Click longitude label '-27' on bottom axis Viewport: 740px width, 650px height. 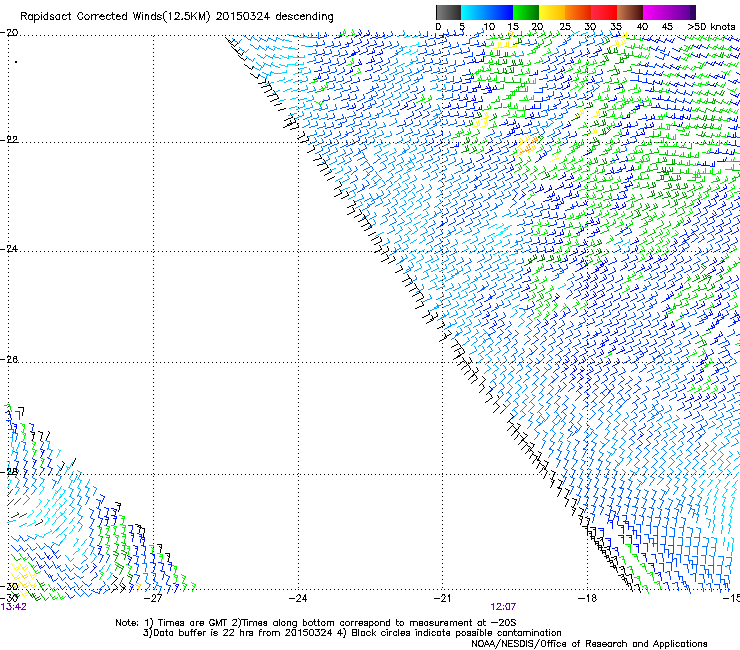click(153, 598)
